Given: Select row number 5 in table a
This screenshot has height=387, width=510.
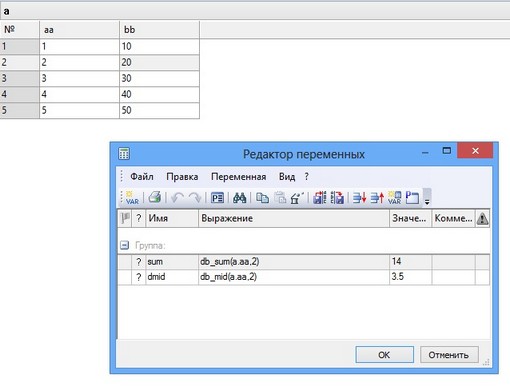Looking at the screenshot, I should [x=19, y=110].
